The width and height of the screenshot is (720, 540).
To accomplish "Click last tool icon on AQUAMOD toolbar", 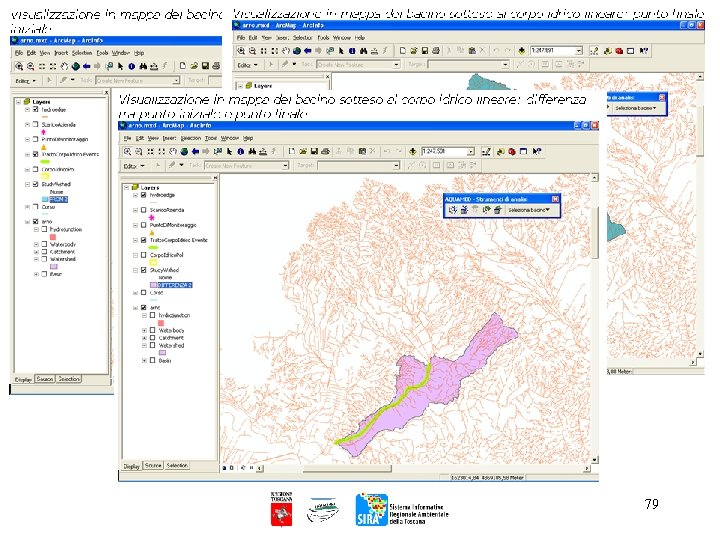I will point(497,210).
